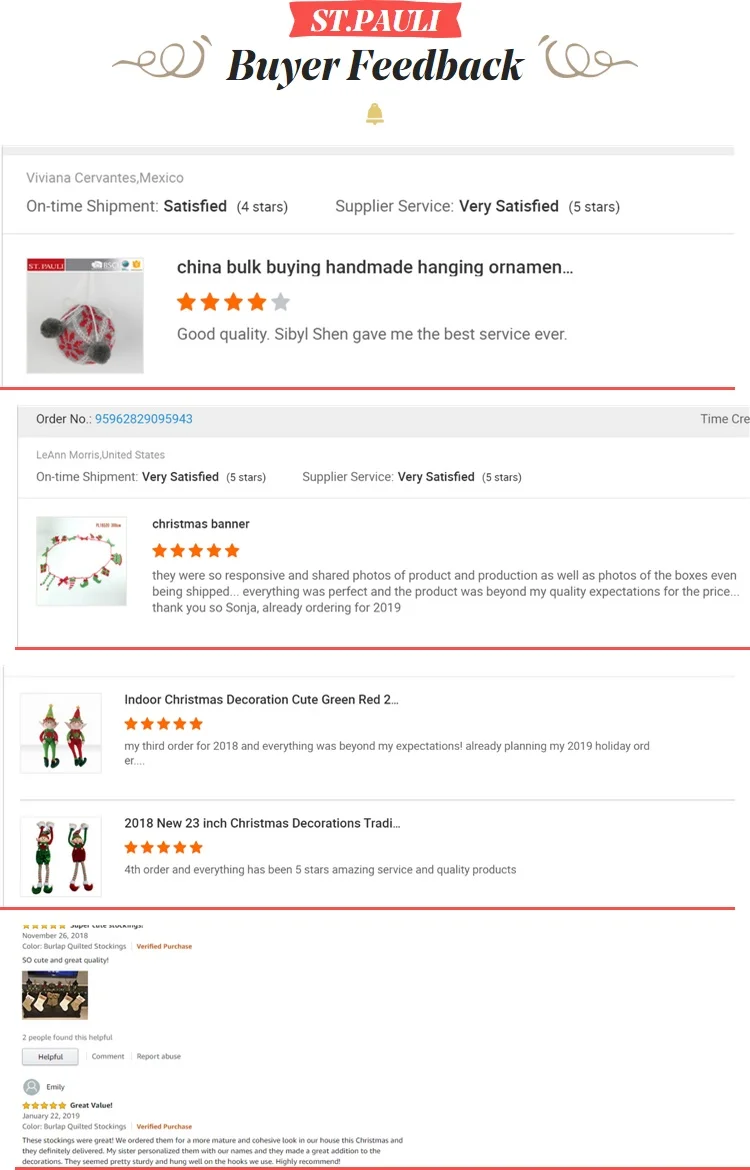Click the stars under 23 inch Christmas Decorations
750x1170 pixels.
[163, 848]
